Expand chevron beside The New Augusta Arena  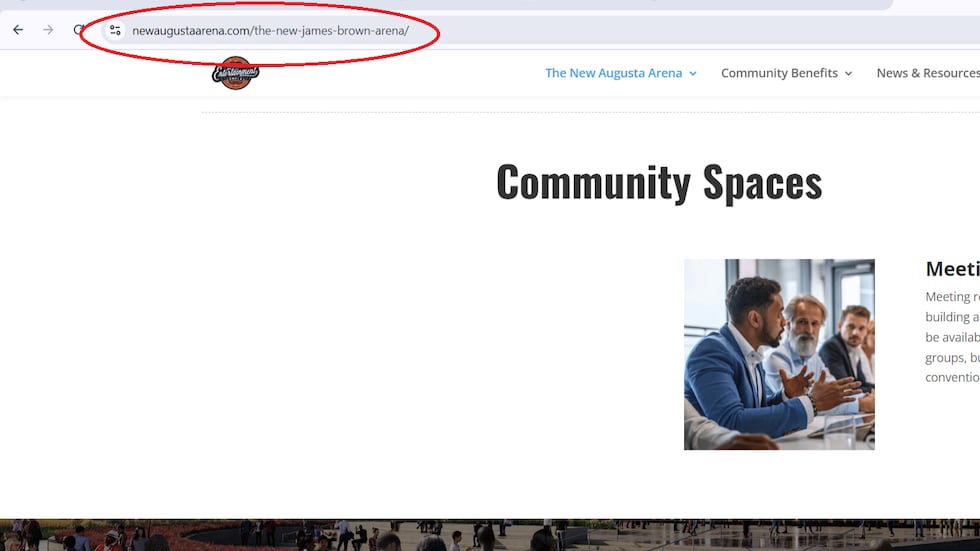tap(692, 74)
